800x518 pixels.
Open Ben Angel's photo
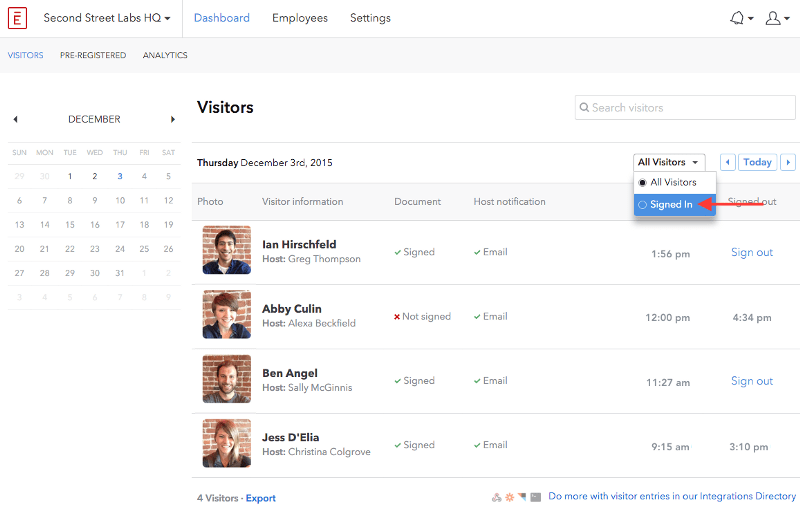tap(227, 379)
